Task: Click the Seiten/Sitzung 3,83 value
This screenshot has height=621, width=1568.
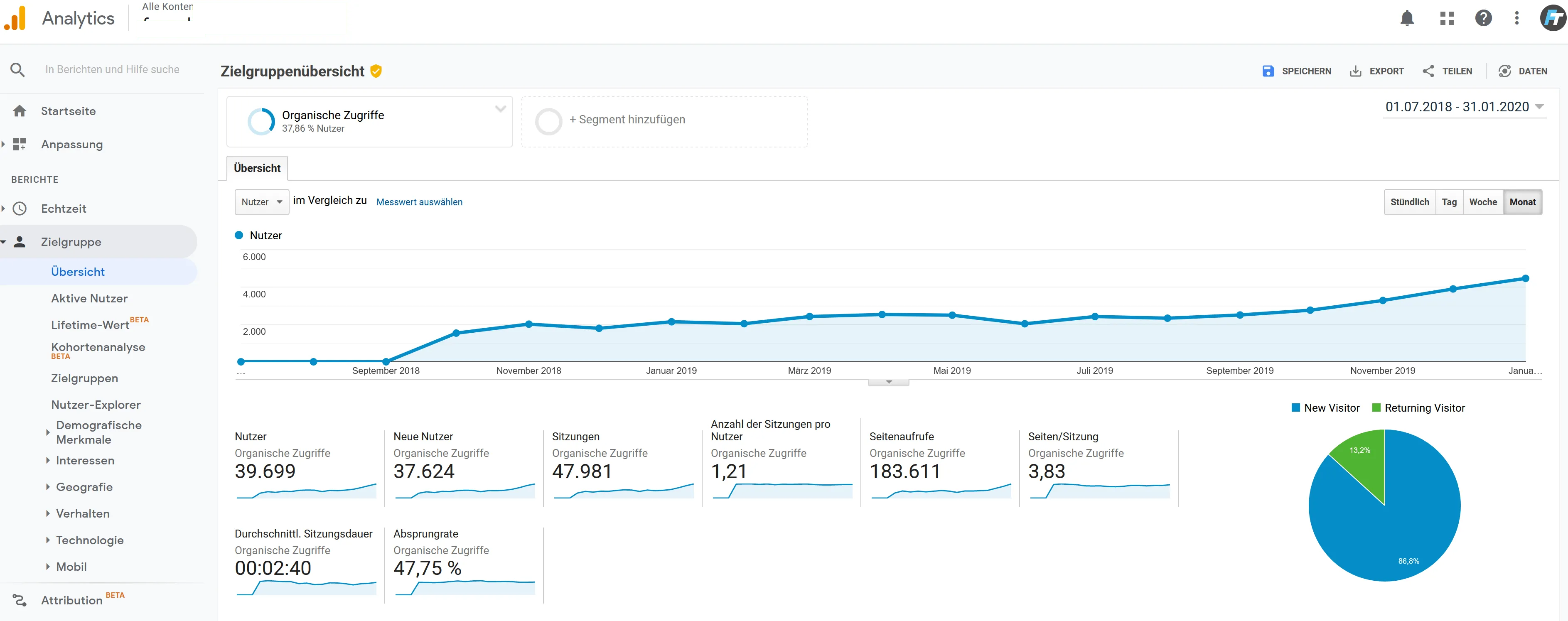Action: click(1047, 471)
